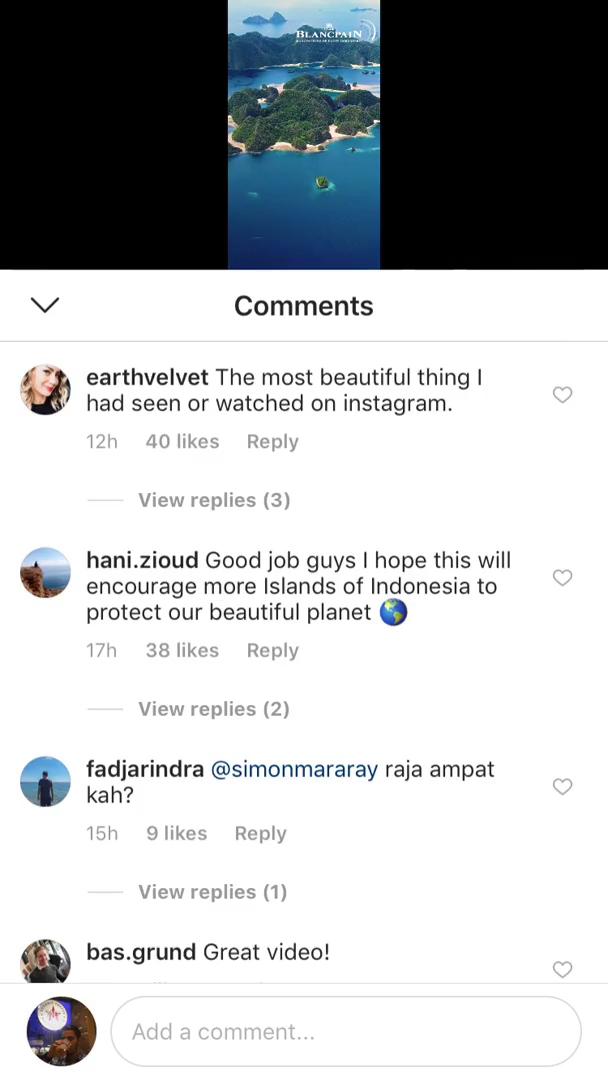Image resolution: width=608 pixels, height=1080 pixels.
Task: Tap the island video at the top
Action: tap(304, 135)
